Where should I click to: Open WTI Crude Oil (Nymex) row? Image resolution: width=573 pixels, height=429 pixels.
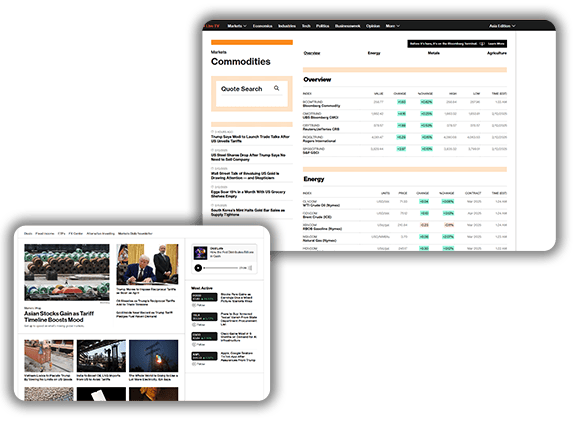pyautogui.click(x=405, y=203)
